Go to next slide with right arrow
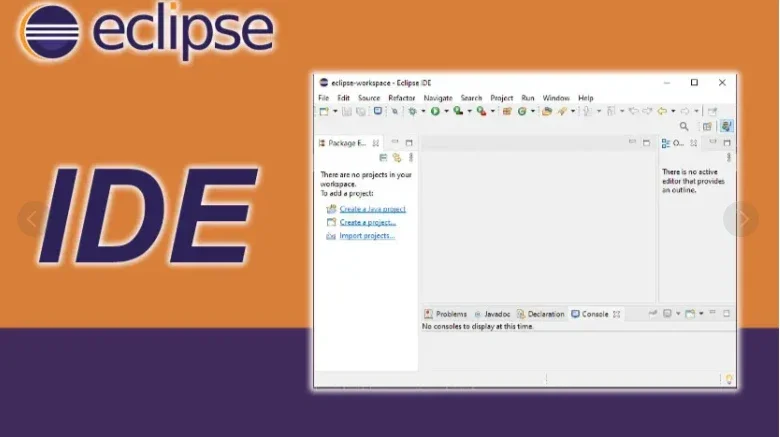 tap(741, 219)
